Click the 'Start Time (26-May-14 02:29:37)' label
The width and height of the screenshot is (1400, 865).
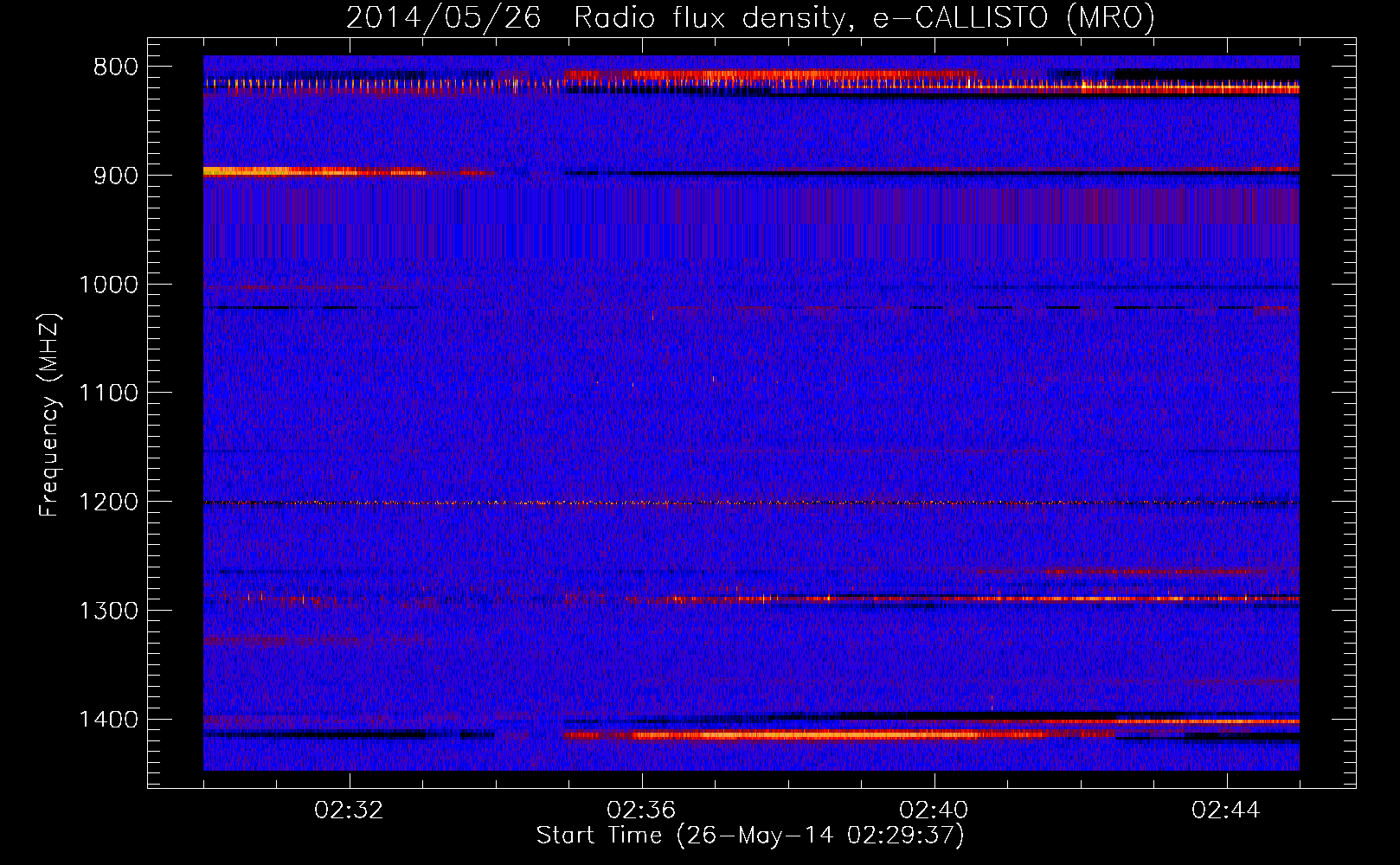750,836
